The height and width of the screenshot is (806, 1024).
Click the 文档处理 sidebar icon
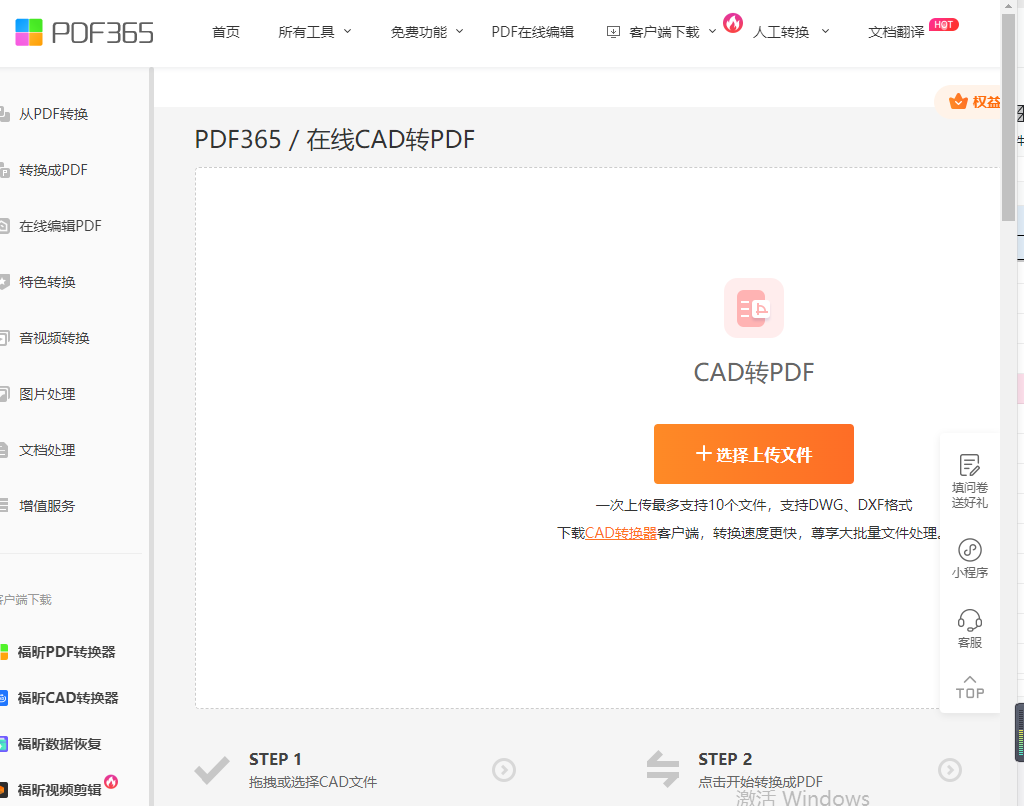[5, 450]
